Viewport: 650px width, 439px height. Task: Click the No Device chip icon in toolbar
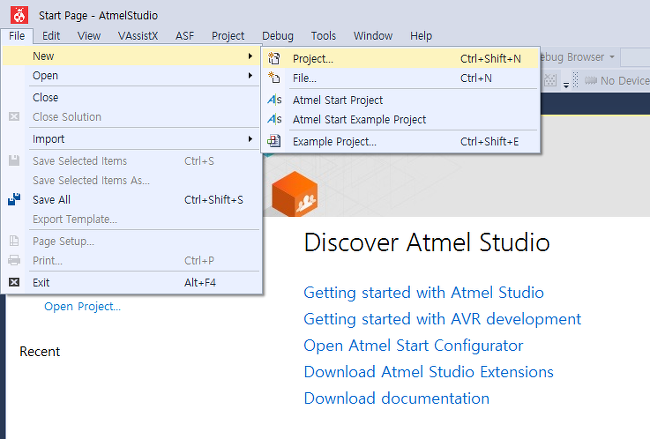coord(591,80)
